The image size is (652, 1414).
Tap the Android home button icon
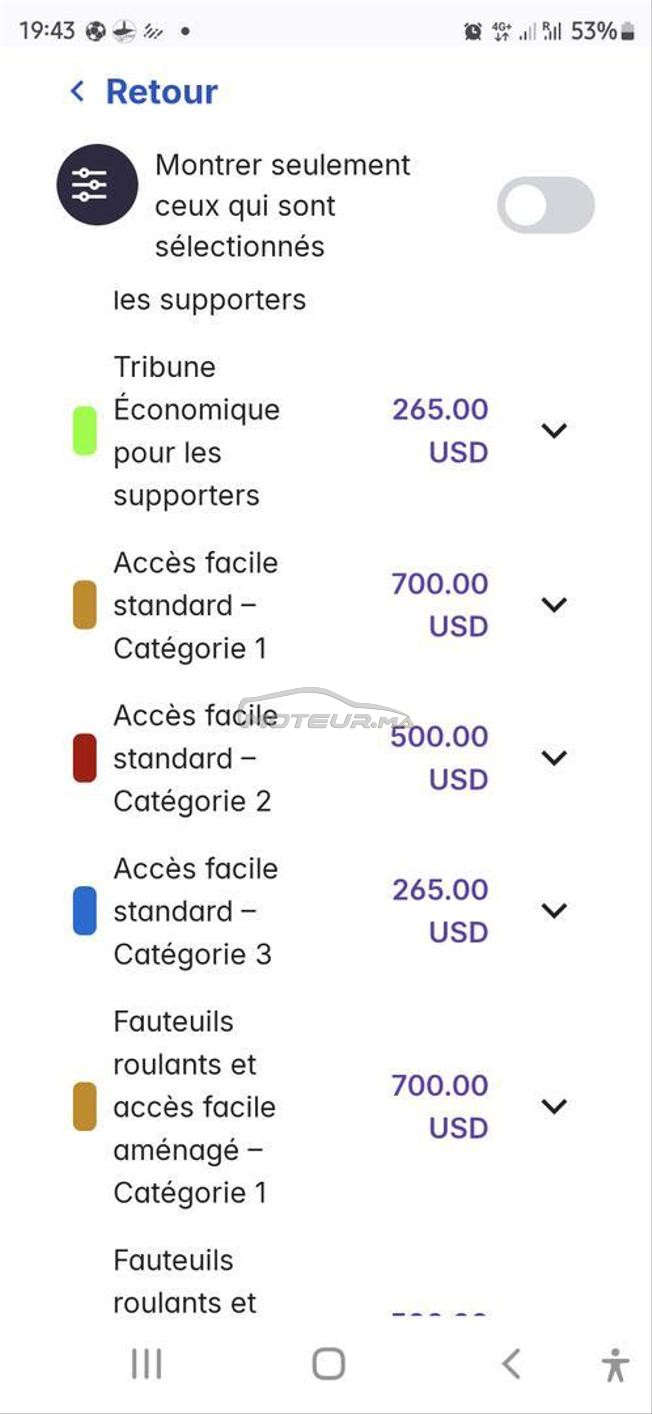(x=328, y=1363)
